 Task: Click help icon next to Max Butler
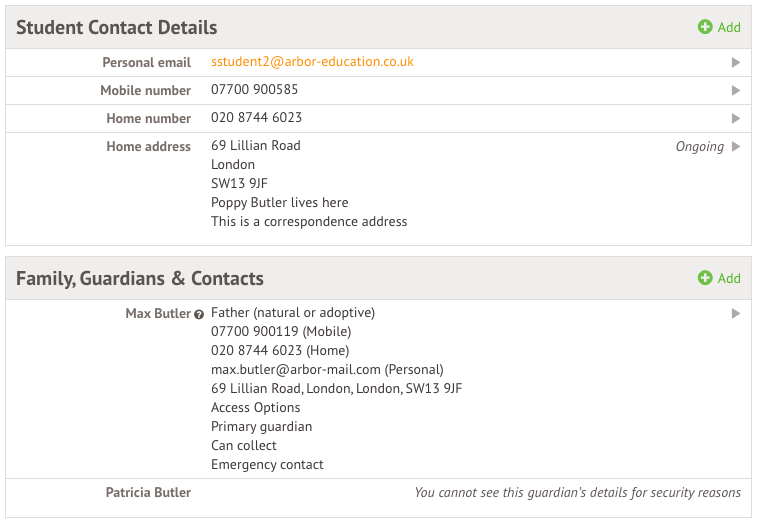[199, 314]
